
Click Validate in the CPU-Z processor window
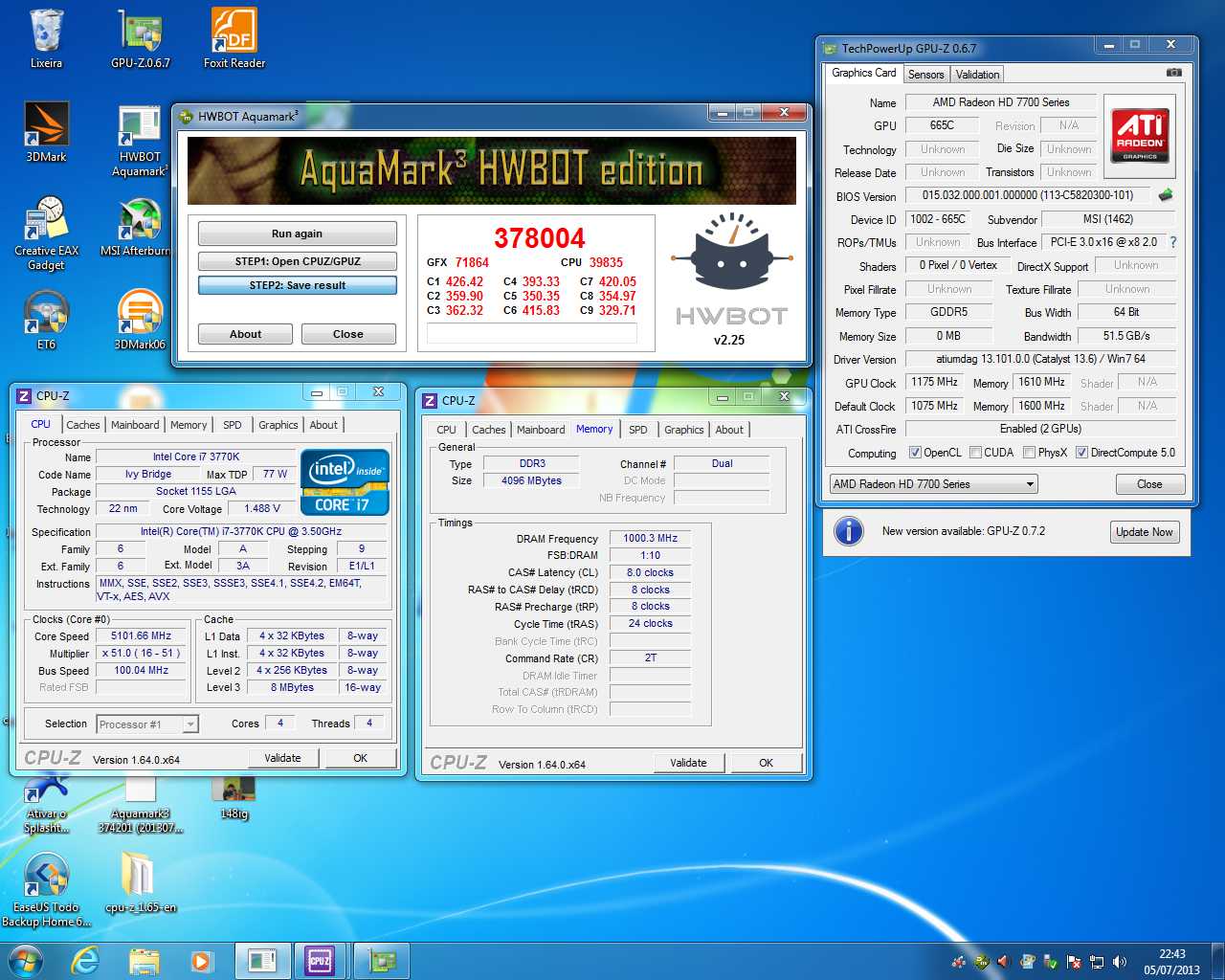click(x=282, y=758)
